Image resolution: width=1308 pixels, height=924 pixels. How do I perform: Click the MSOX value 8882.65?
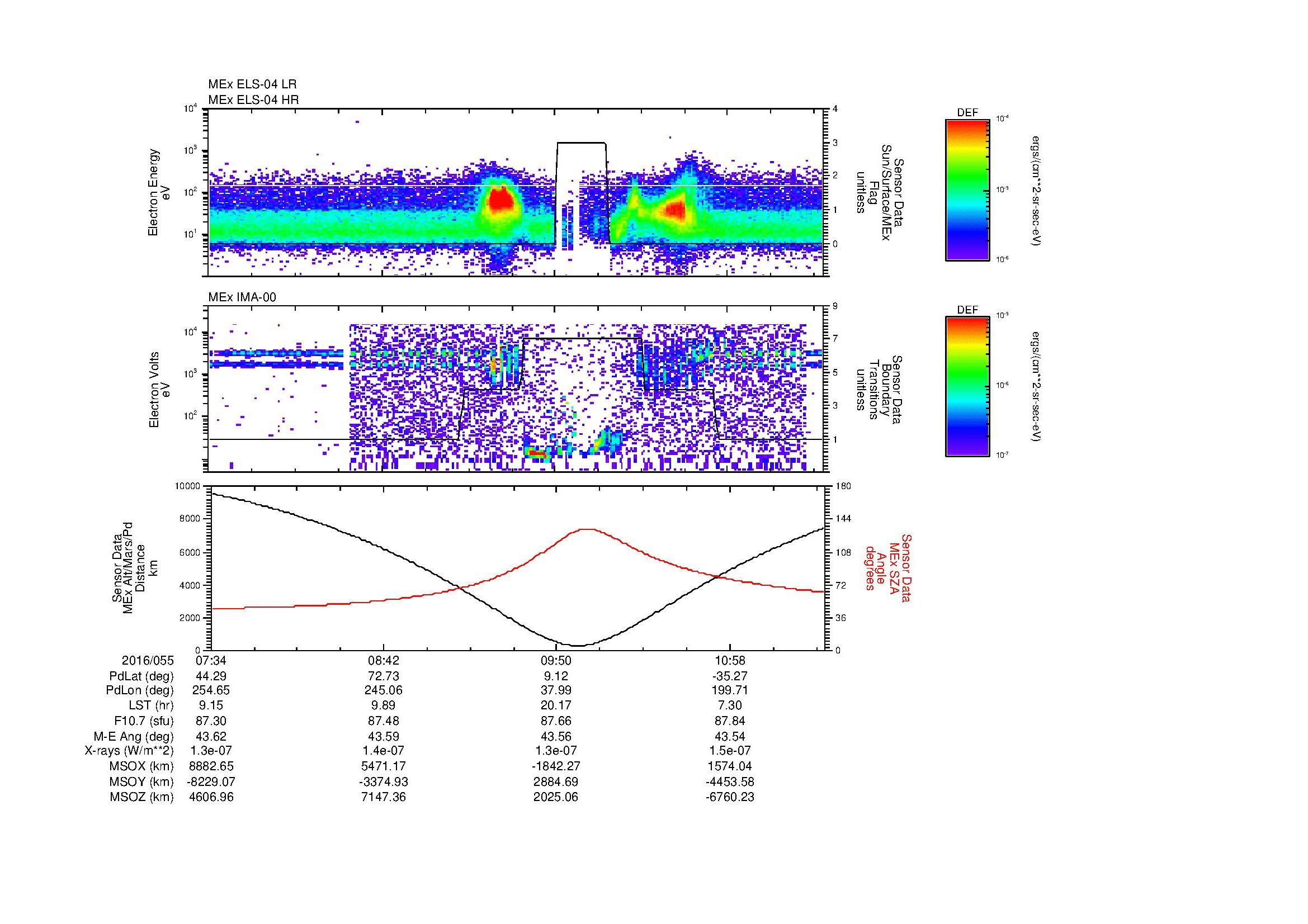click(211, 767)
